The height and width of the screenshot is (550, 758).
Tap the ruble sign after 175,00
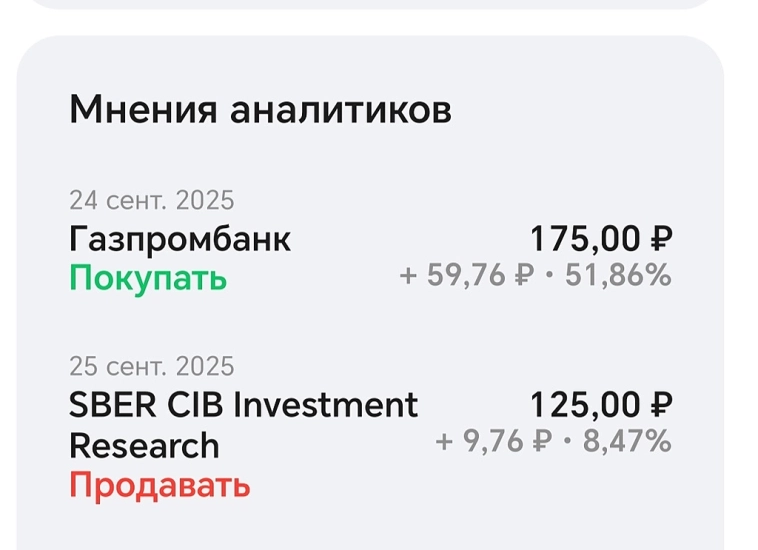(x=661, y=240)
